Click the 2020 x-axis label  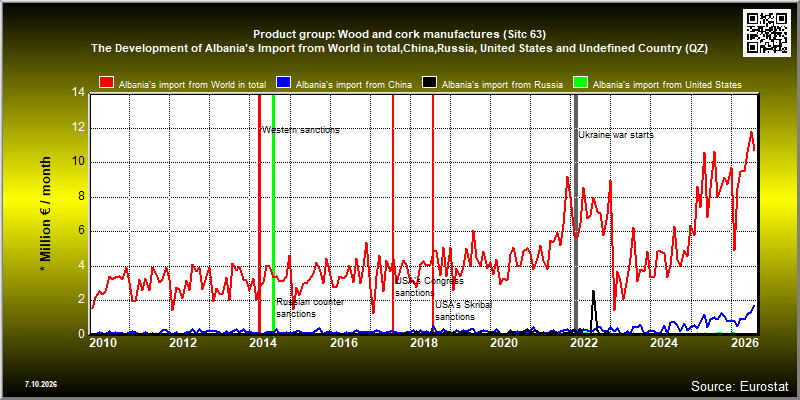pyautogui.click(x=504, y=342)
